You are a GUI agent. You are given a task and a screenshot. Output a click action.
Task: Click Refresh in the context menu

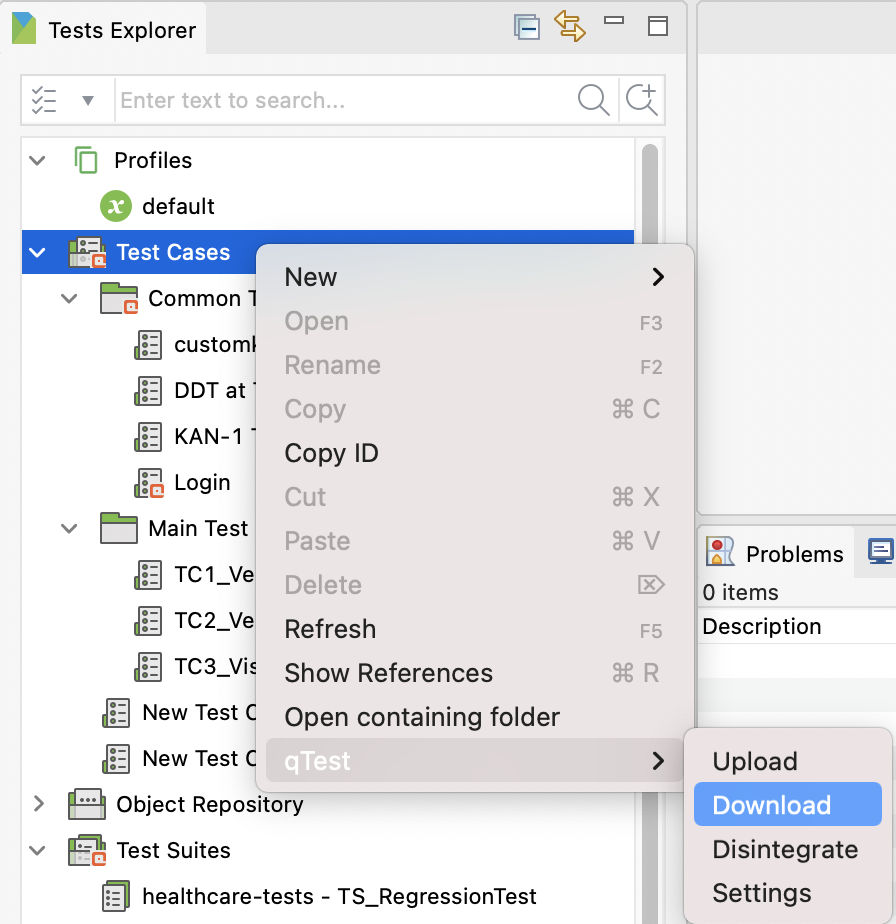[330, 629]
